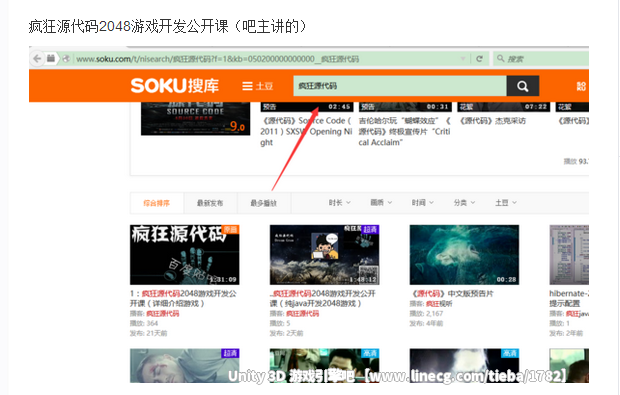
Task: Click the browser search box magnifier icon
Action: [501, 59]
